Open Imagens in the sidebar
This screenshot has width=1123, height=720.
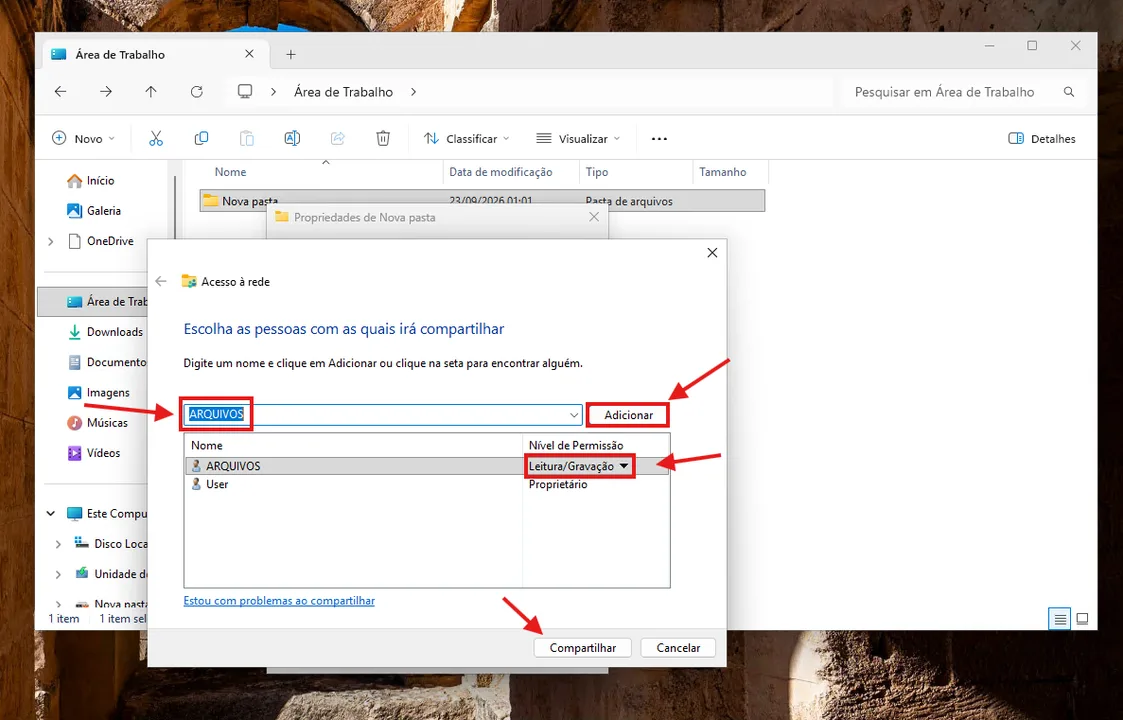coord(98,393)
